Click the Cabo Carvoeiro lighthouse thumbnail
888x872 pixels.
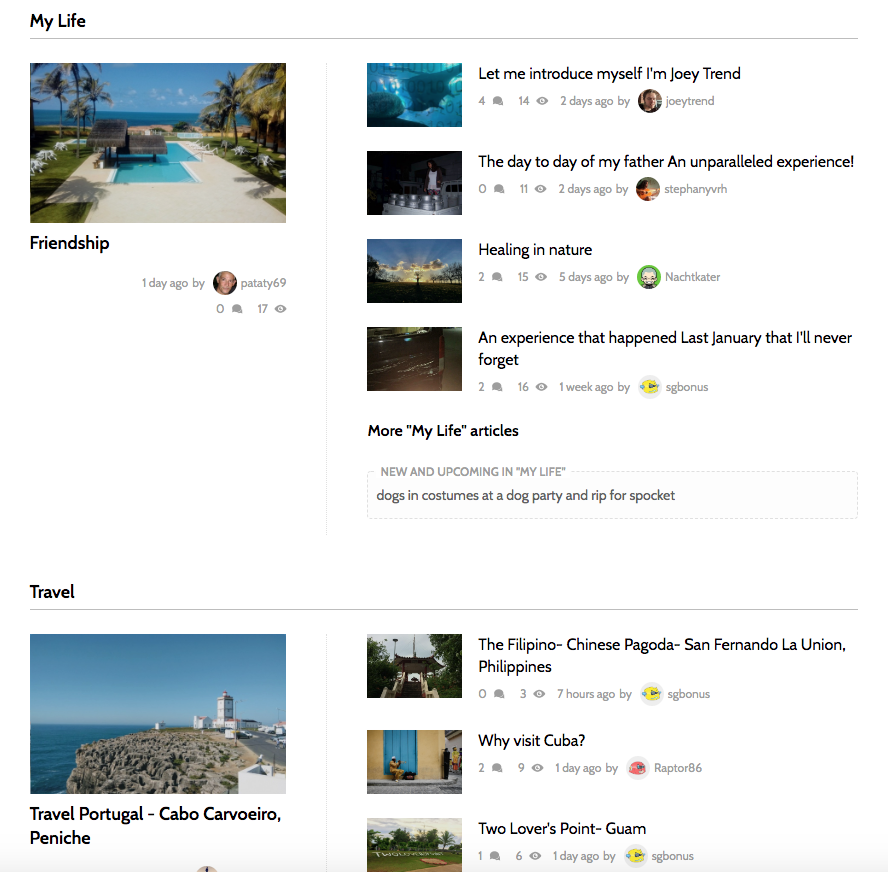[x=158, y=713]
